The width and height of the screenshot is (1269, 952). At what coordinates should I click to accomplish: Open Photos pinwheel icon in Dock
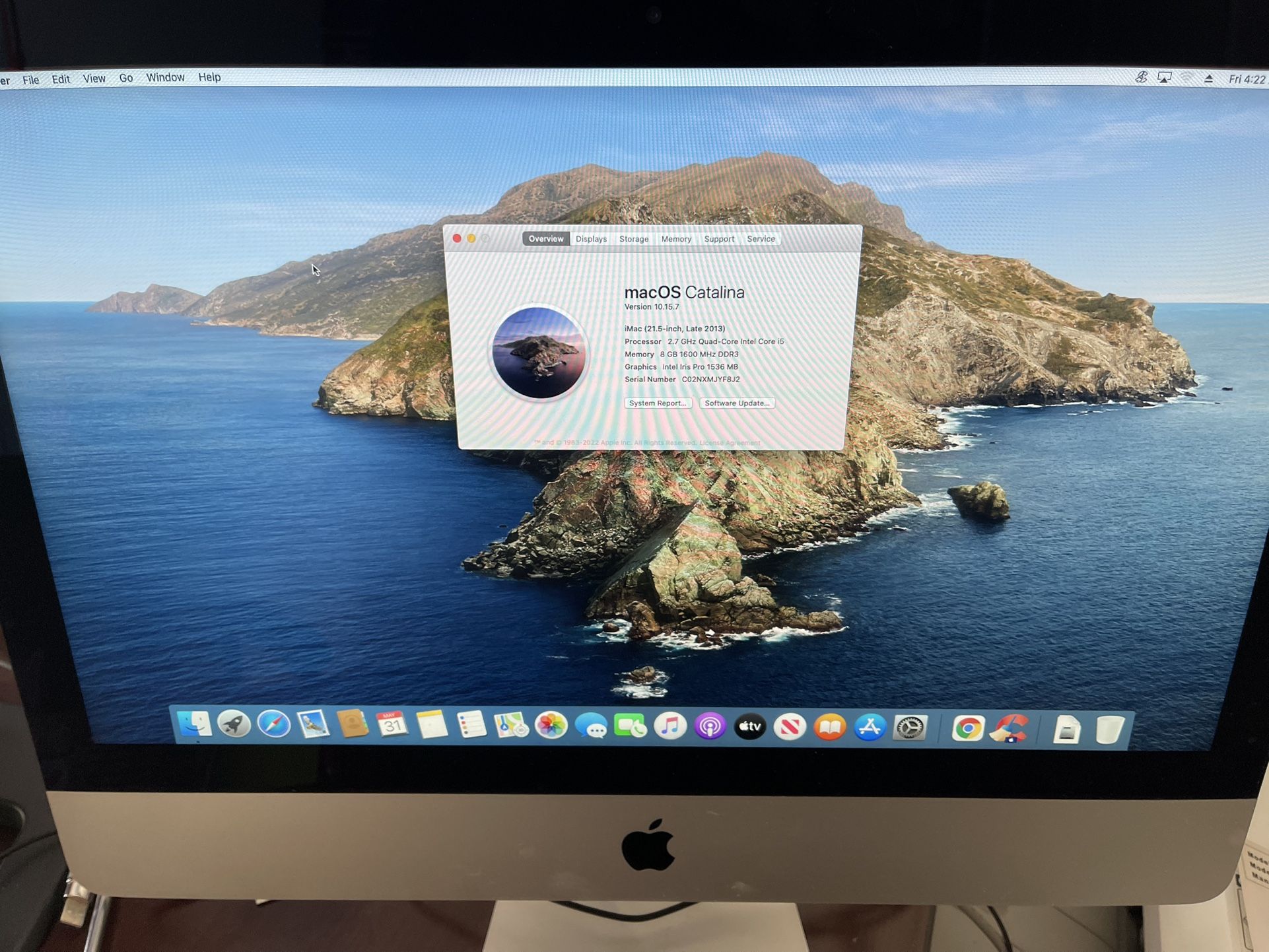tap(551, 726)
